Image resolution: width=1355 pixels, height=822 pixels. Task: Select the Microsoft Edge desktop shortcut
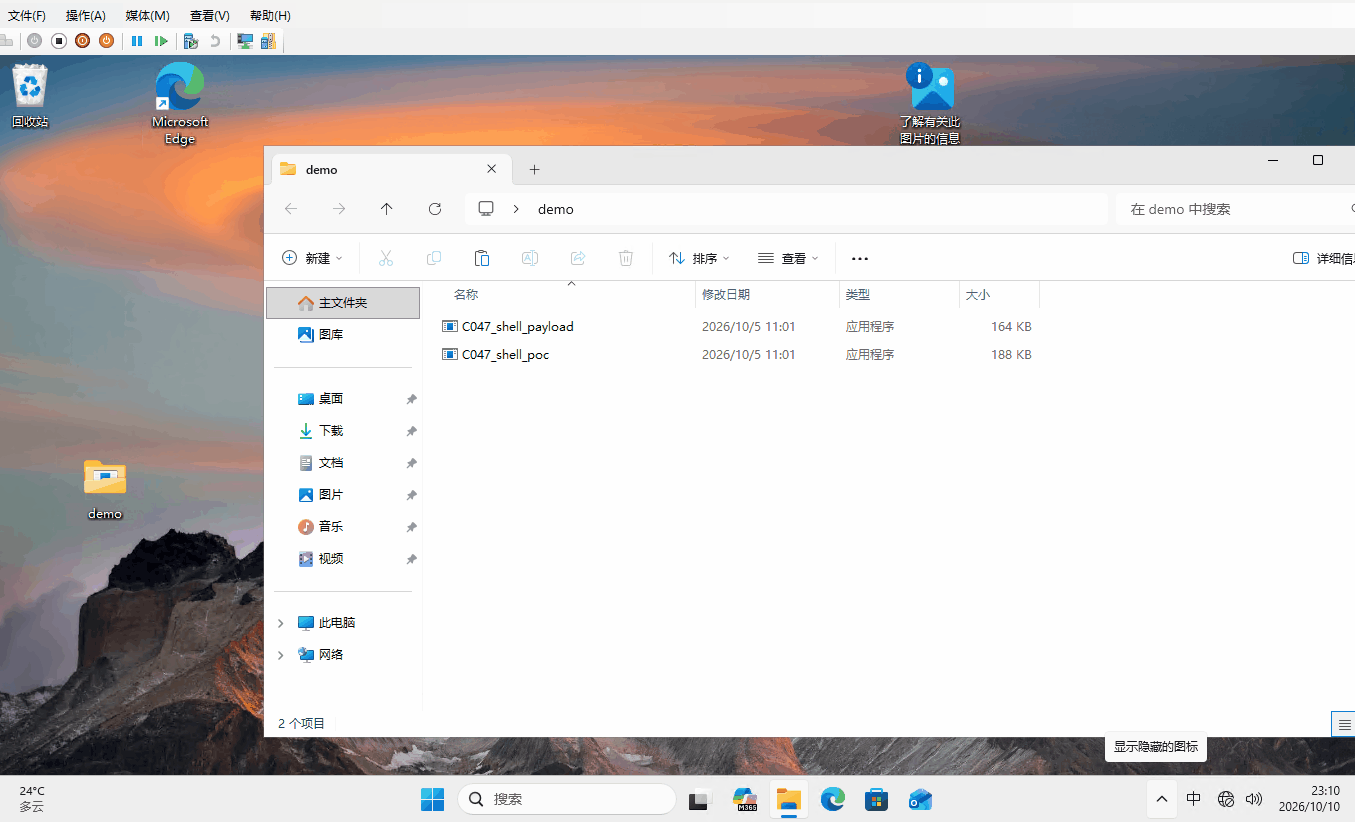click(180, 103)
